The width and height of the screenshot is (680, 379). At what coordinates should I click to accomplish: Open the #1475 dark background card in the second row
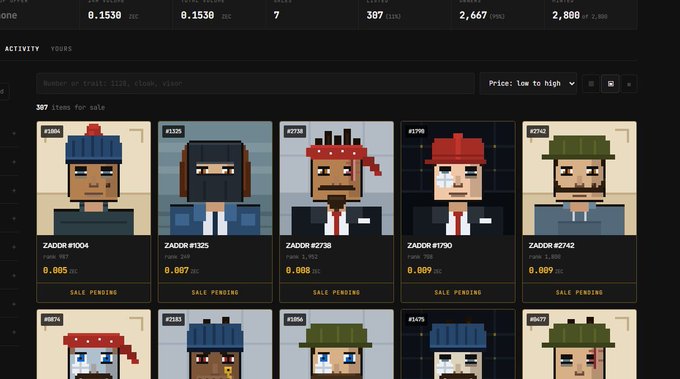[458, 344]
